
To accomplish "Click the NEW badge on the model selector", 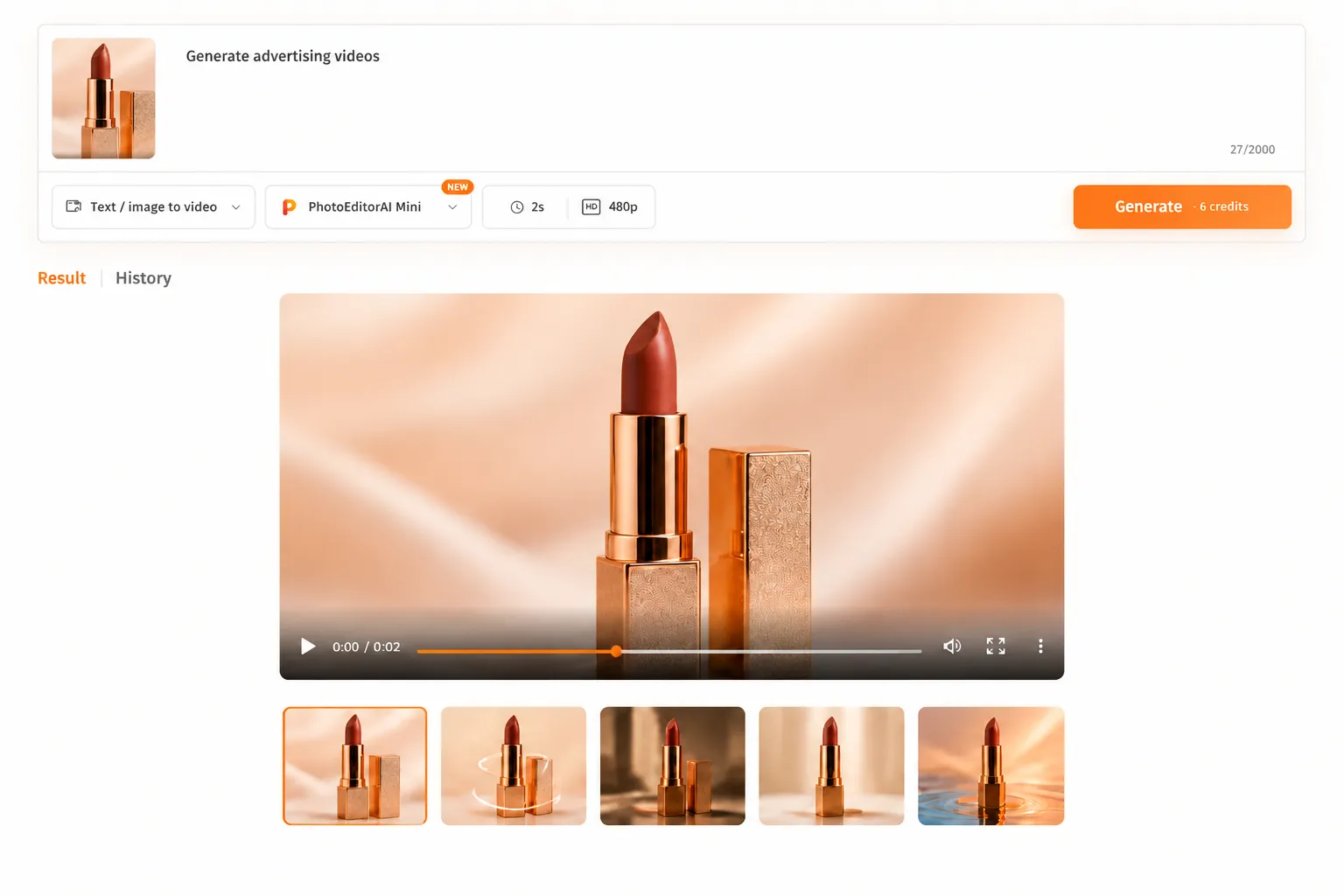I will (458, 187).
